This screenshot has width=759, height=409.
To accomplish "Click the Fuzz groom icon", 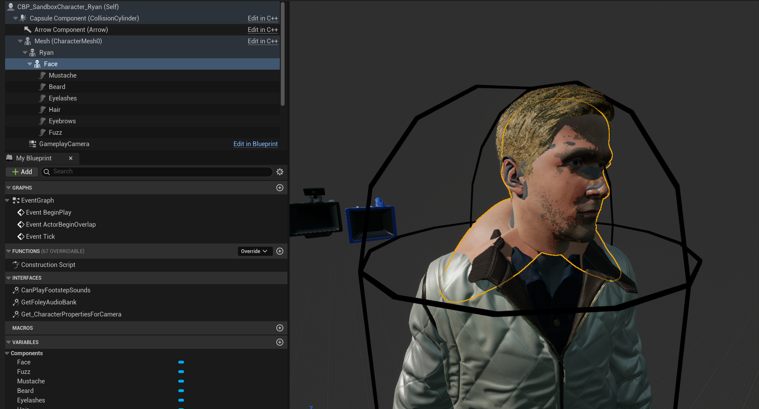I will click(43, 132).
